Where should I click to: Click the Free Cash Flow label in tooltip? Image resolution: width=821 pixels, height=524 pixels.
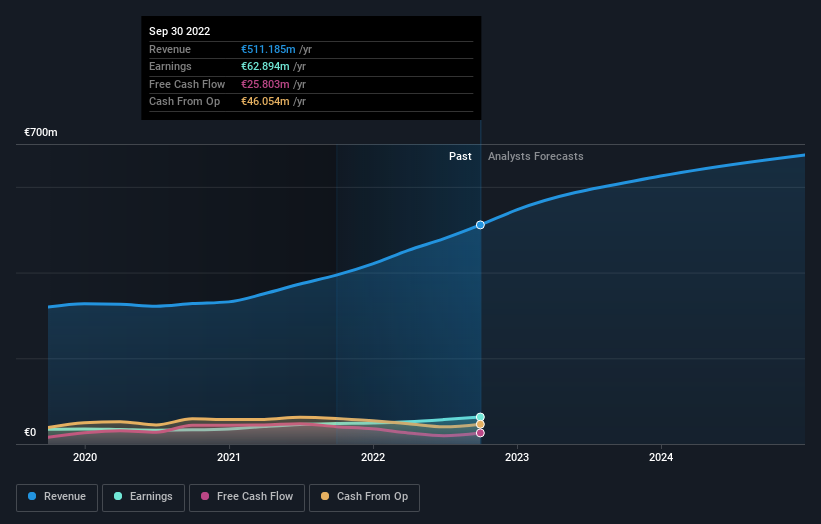[x=187, y=84]
